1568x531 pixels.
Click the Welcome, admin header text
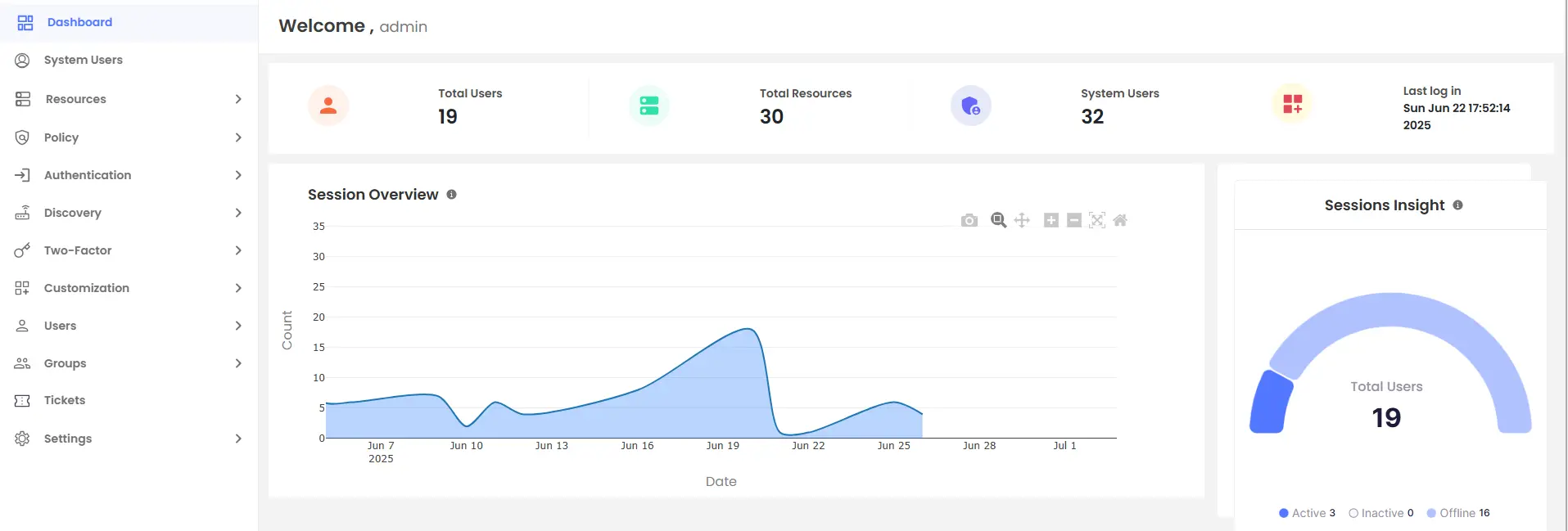(353, 26)
